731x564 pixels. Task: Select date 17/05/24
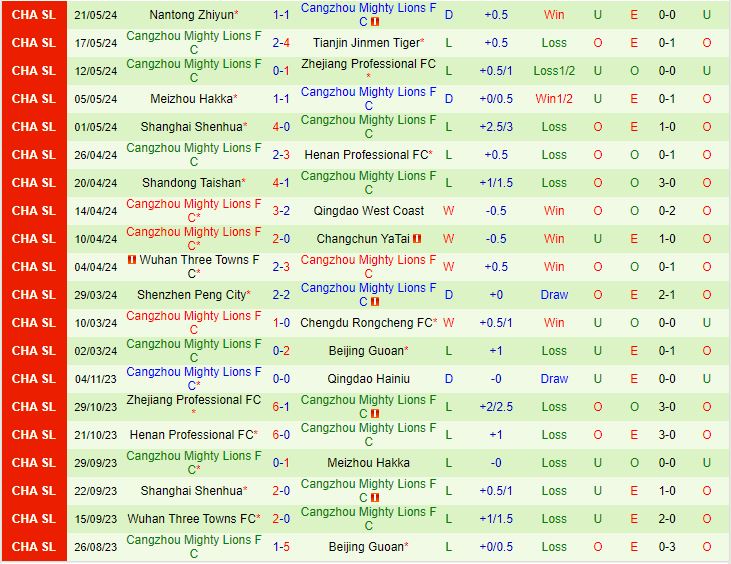point(96,43)
